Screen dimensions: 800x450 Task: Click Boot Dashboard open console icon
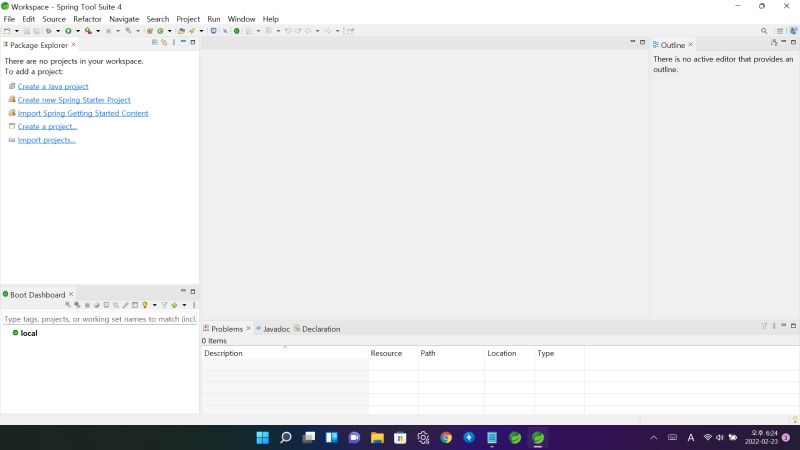pos(106,305)
